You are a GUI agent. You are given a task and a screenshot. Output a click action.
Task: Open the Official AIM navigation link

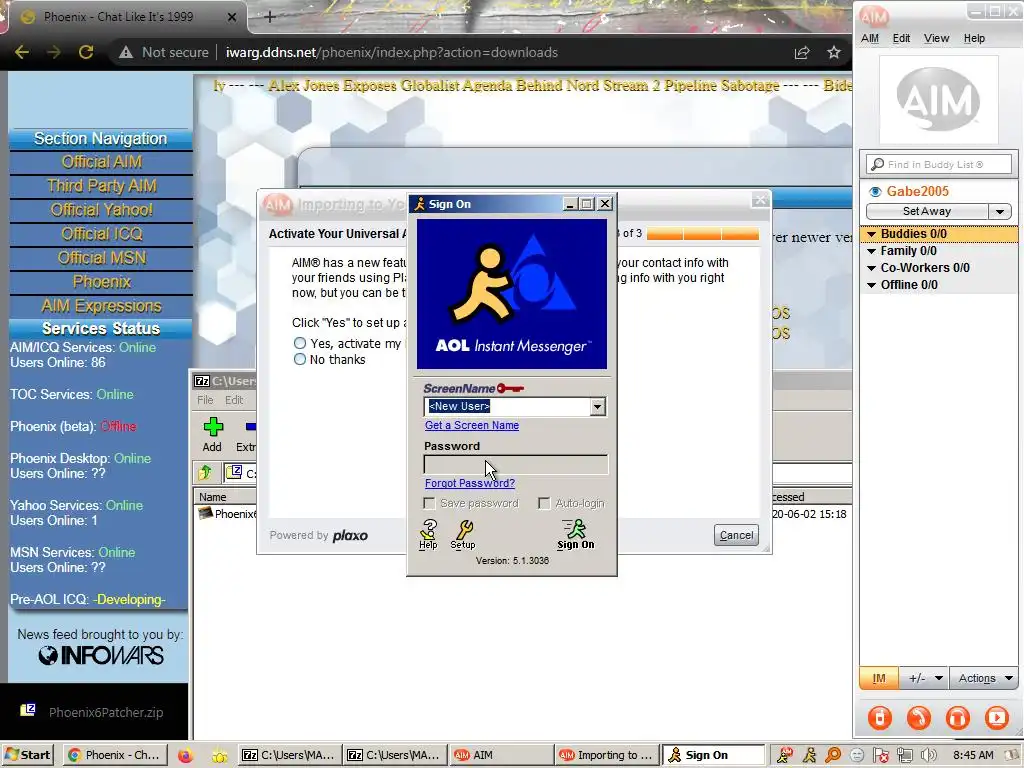click(x=101, y=162)
